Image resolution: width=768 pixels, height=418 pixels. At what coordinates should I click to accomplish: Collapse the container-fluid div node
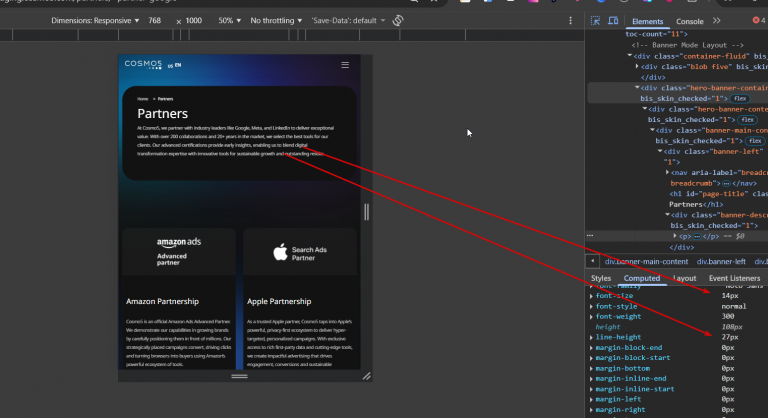click(x=630, y=56)
